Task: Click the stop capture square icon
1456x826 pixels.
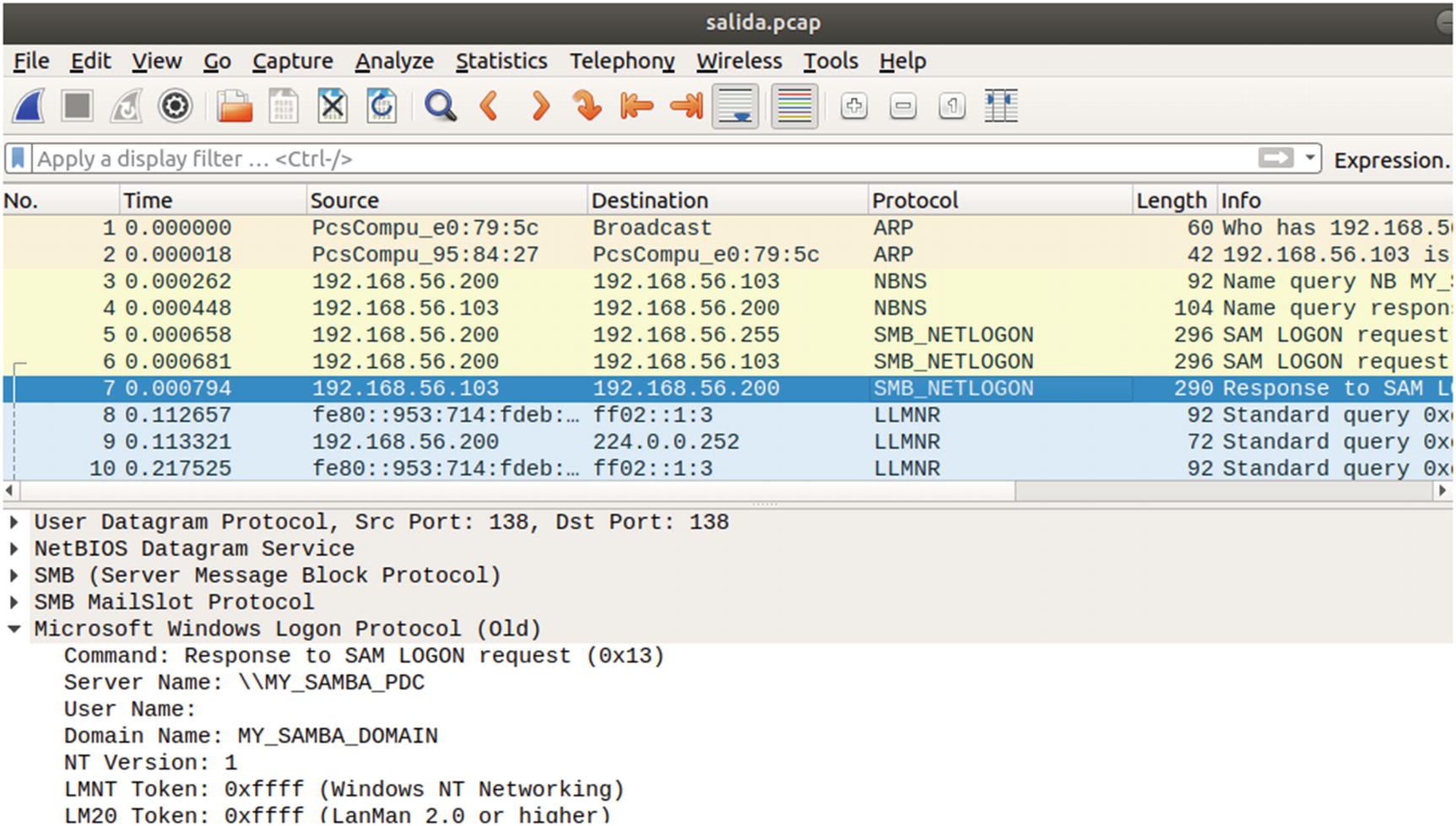Action: coord(78,106)
